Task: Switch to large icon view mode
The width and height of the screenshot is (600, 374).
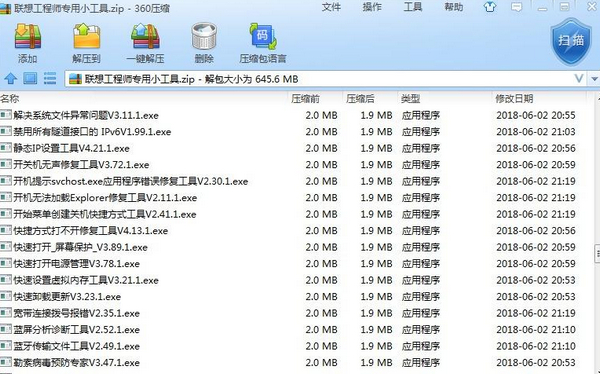Action: coord(30,78)
